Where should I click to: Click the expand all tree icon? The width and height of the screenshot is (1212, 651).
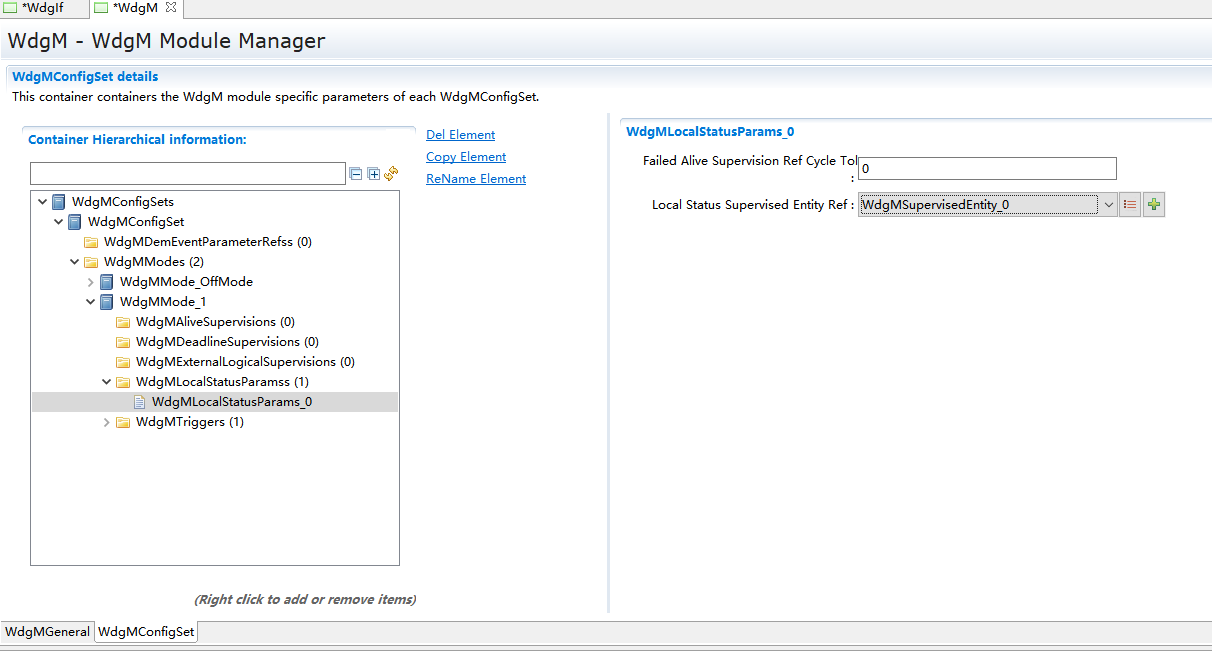374,174
